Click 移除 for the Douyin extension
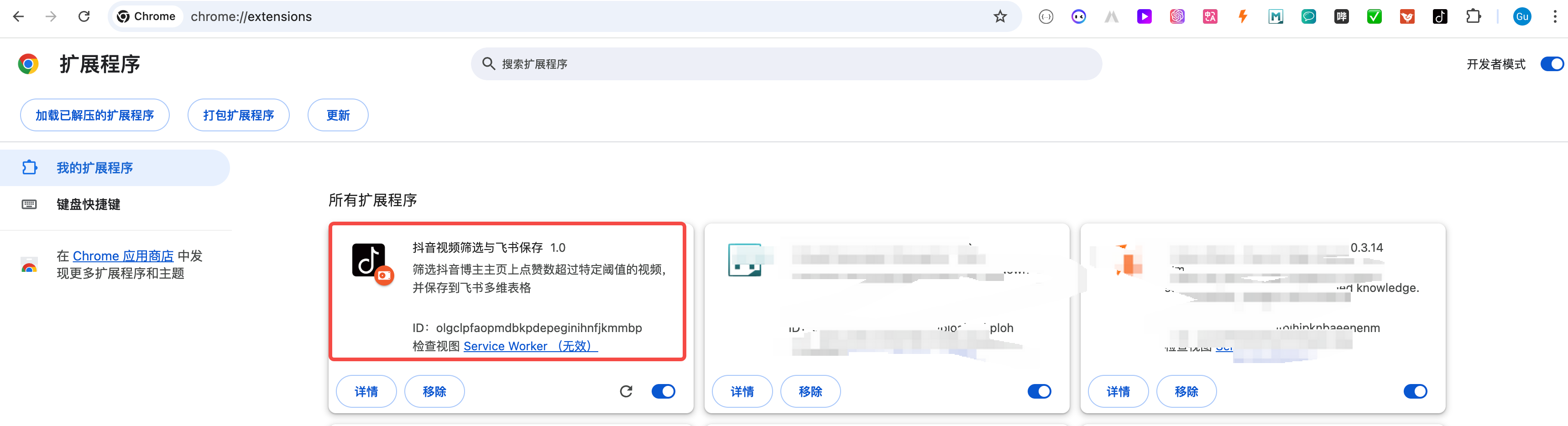1568x426 pixels. click(x=434, y=391)
